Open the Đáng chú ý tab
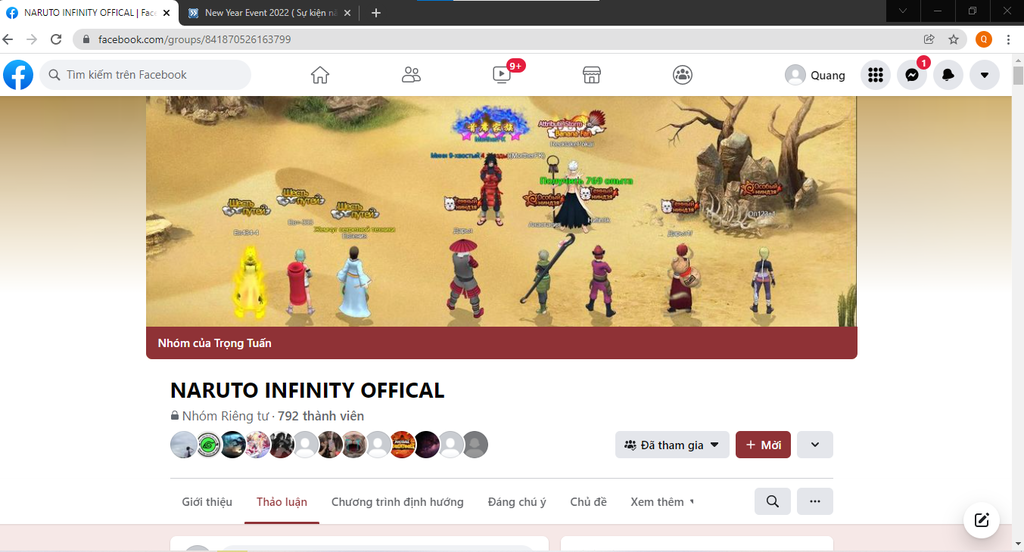 517,502
